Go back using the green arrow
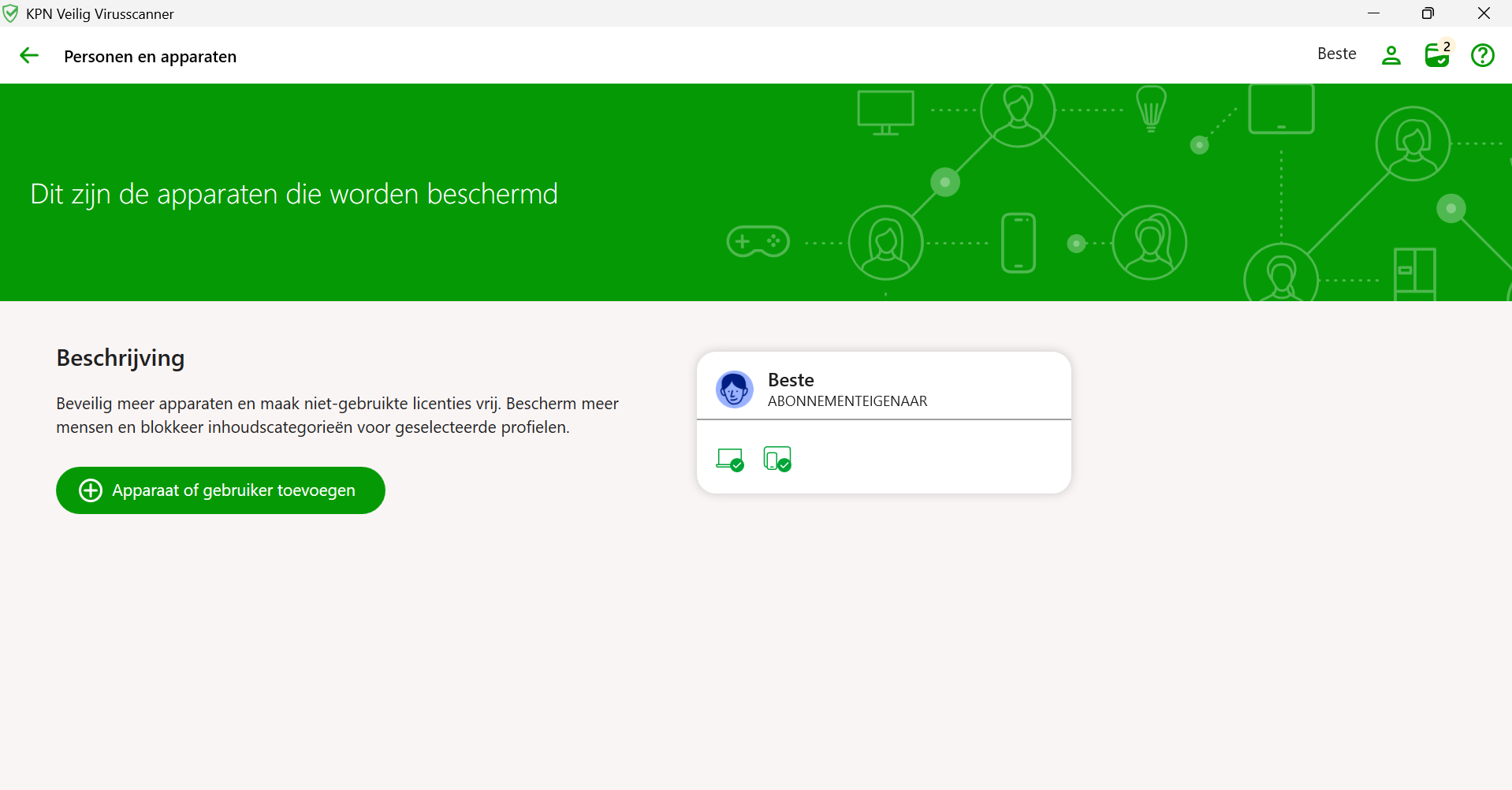The image size is (1512, 790). 29,55
